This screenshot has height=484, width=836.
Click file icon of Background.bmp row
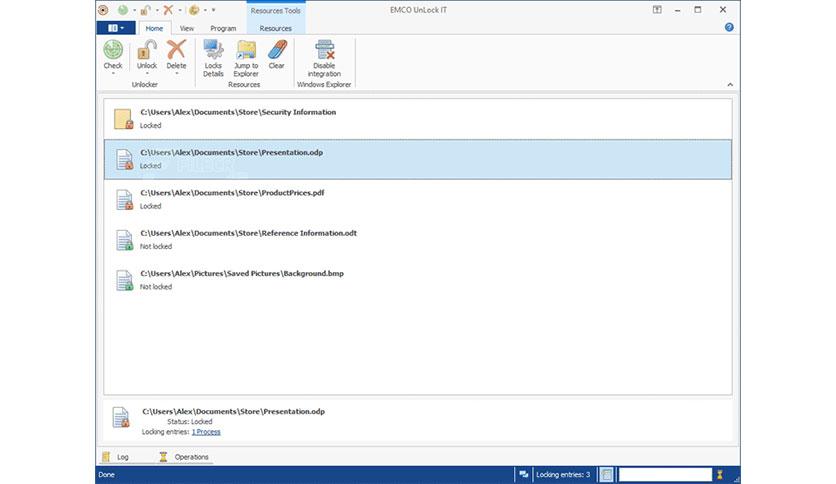click(x=124, y=280)
